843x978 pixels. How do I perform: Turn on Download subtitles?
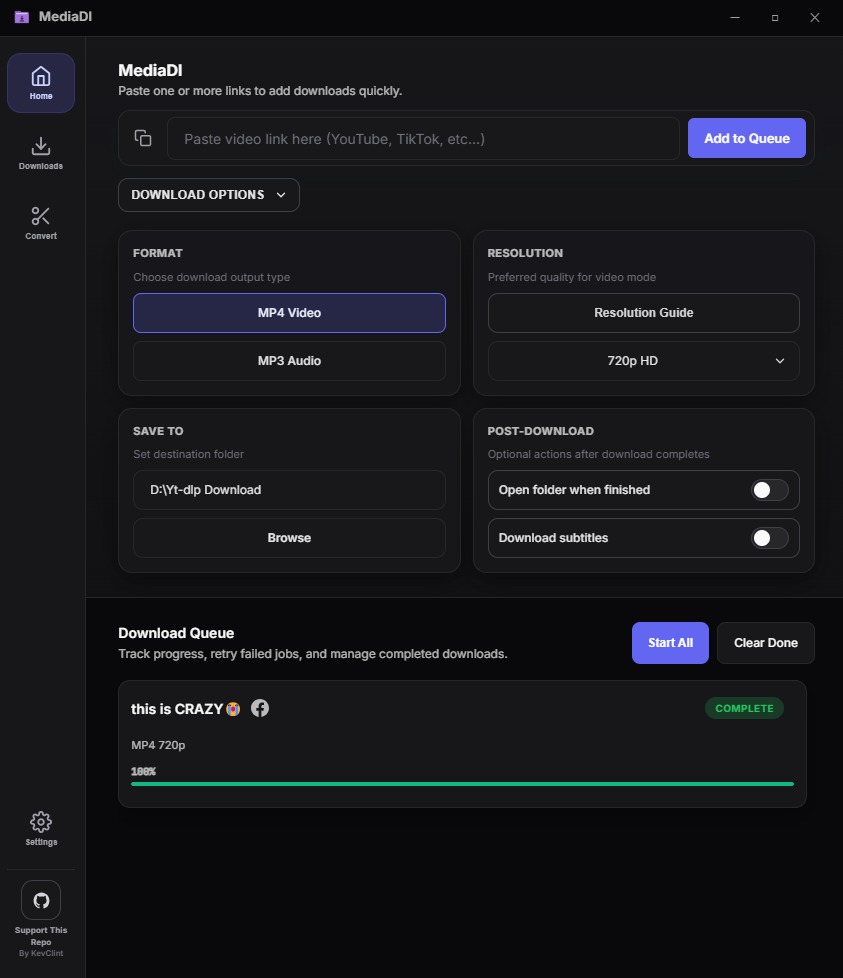[769, 538]
